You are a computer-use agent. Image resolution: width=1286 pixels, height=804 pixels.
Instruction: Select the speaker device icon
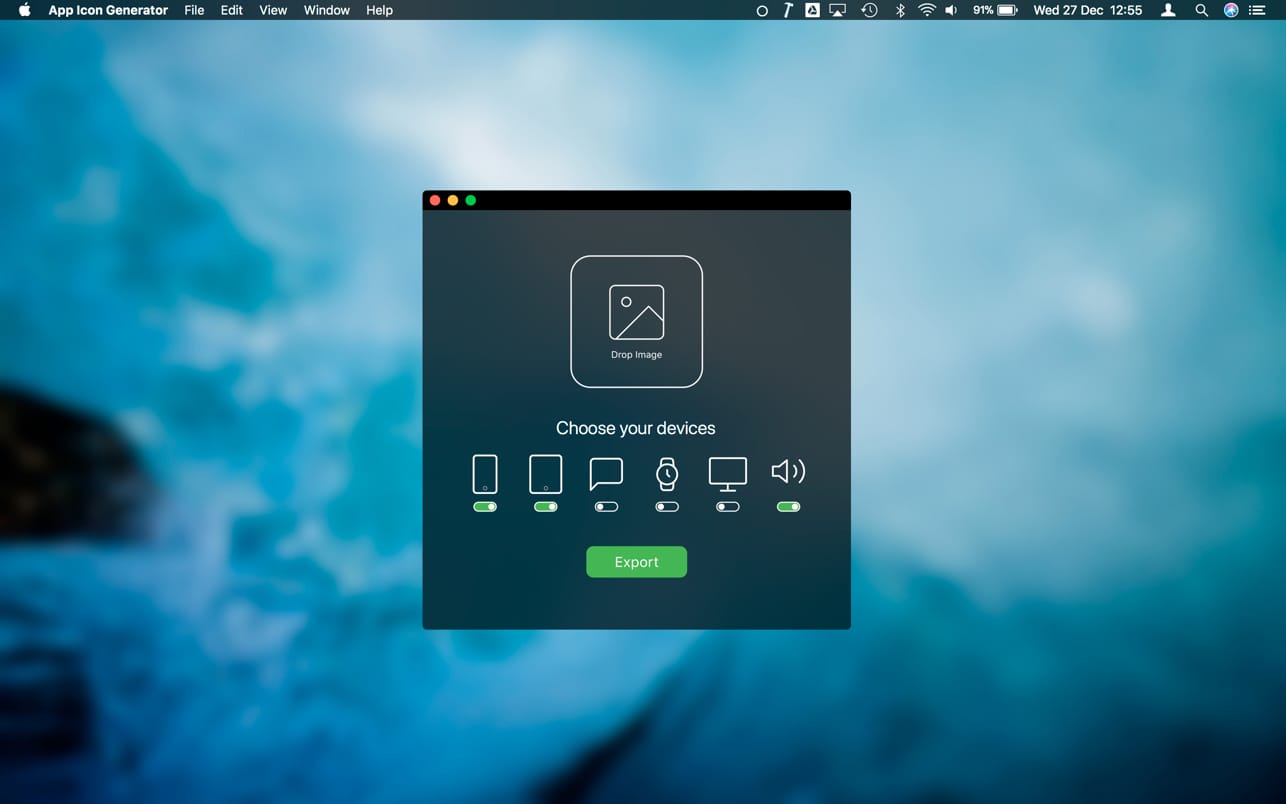[x=788, y=471]
